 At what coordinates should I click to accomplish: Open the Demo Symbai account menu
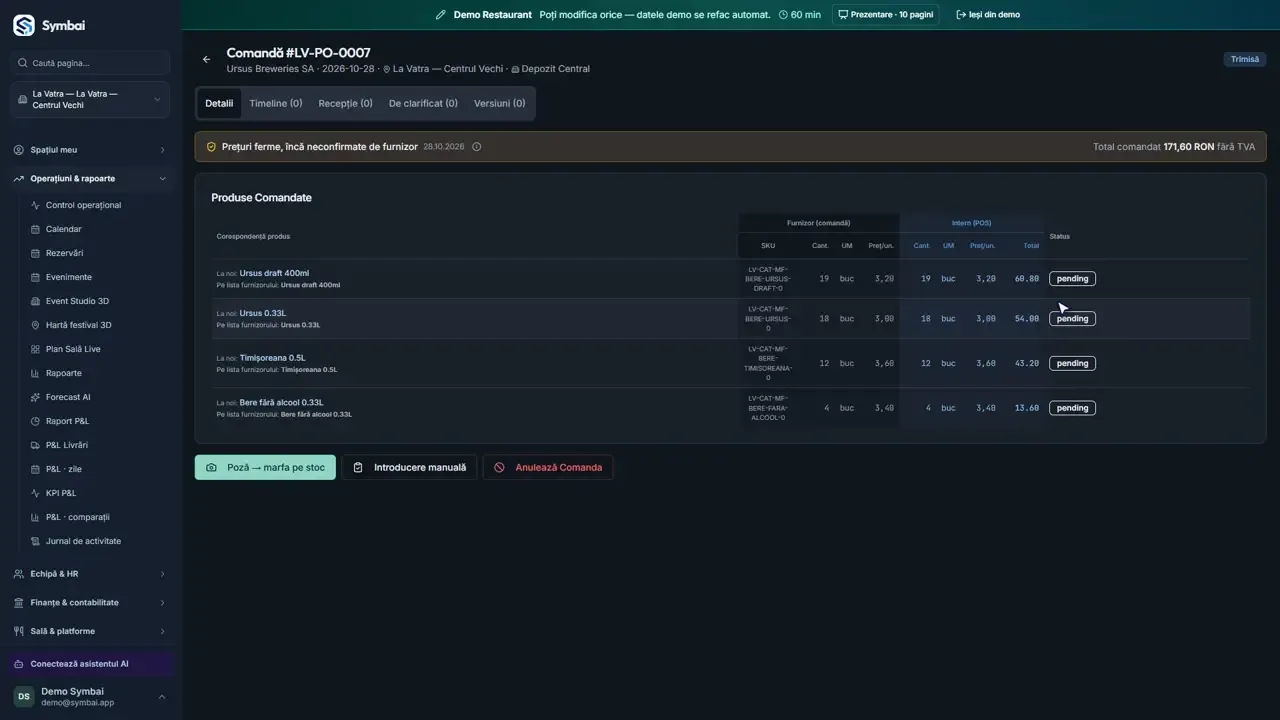tap(90, 697)
